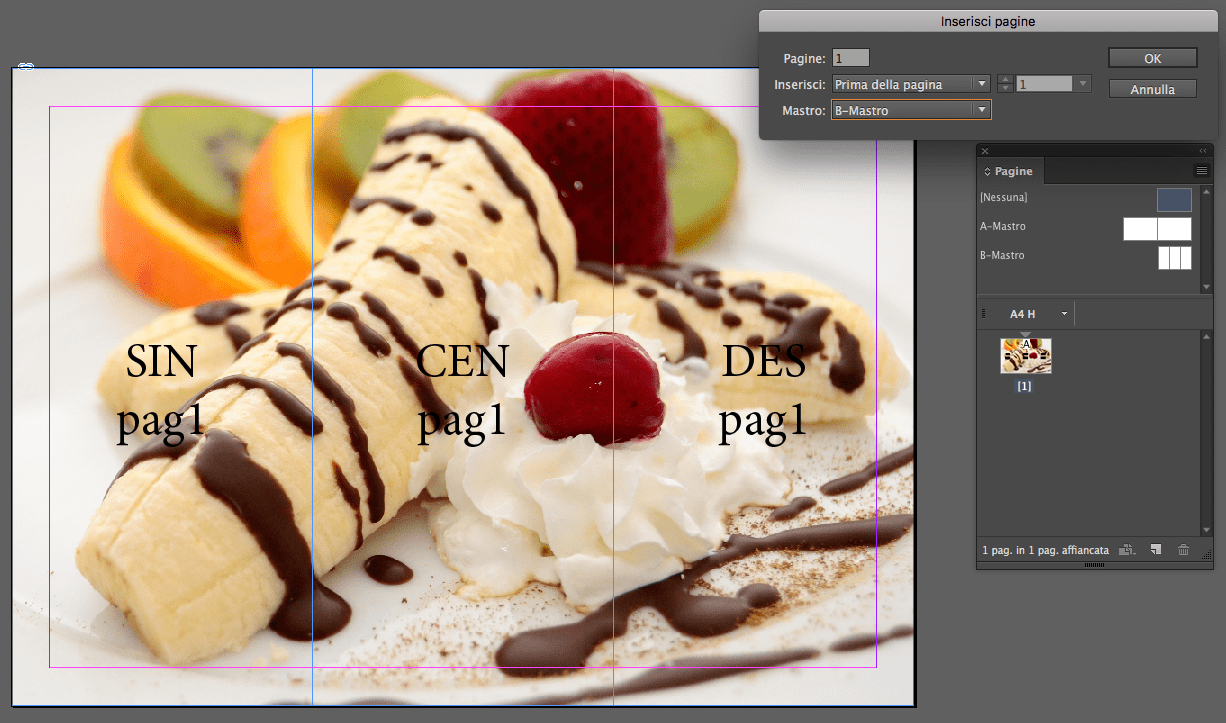Select the [Nessuna] master row
Image resolution: width=1226 pixels, height=723 pixels.
[1086, 199]
